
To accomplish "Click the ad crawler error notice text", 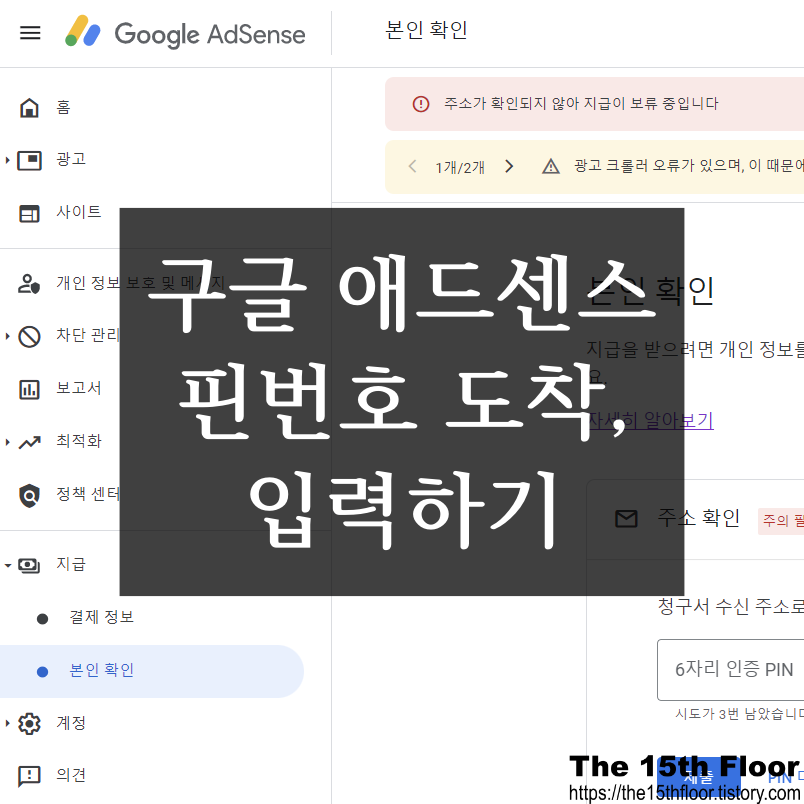I will pos(689,166).
